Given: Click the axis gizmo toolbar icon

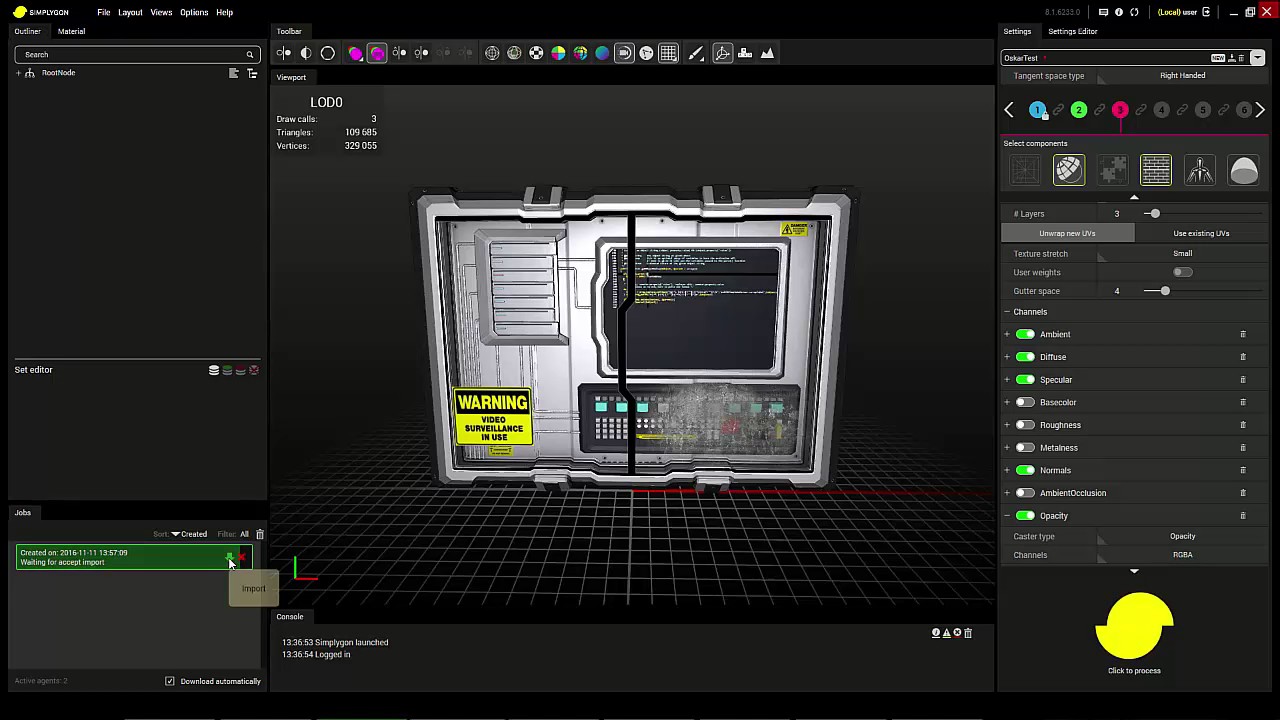Looking at the screenshot, I should point(722,53).
